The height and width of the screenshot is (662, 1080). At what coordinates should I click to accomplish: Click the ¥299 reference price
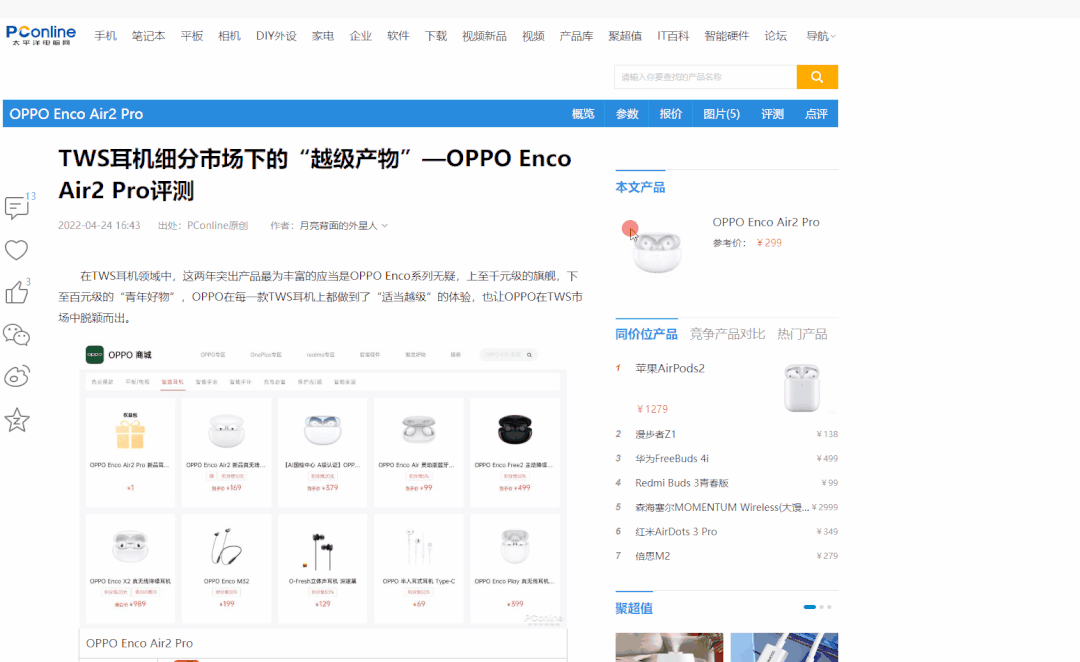[x=769, y=242]
